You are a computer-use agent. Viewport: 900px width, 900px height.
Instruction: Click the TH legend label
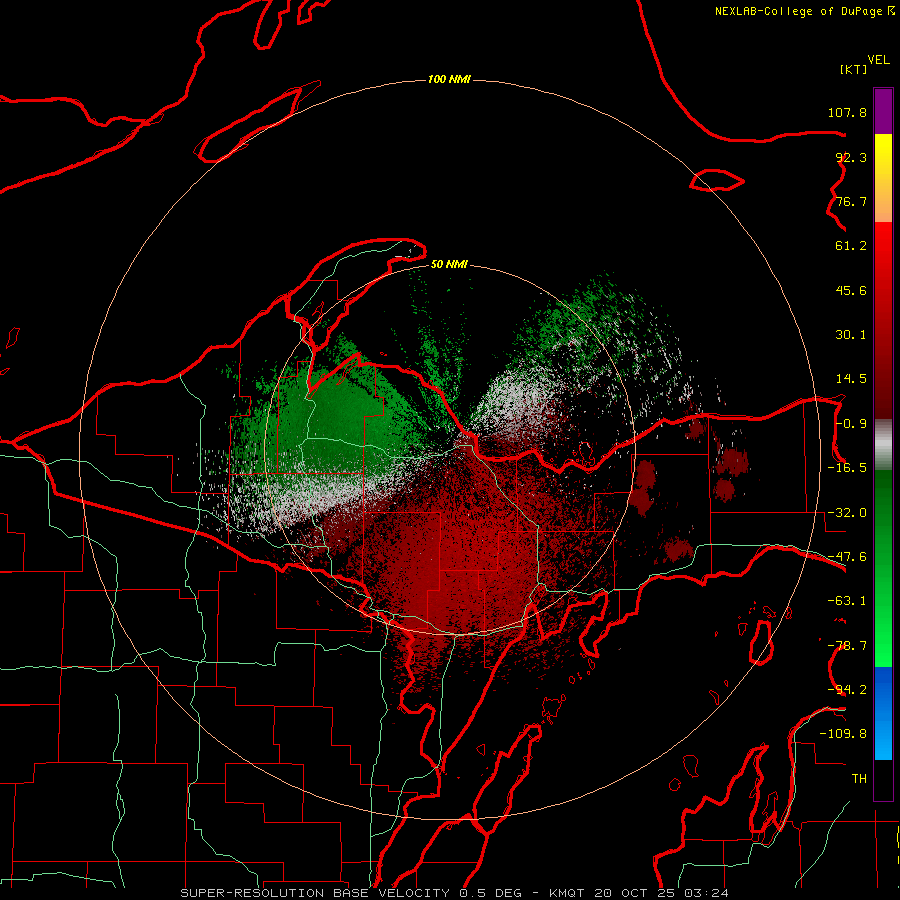coord(859,779)
